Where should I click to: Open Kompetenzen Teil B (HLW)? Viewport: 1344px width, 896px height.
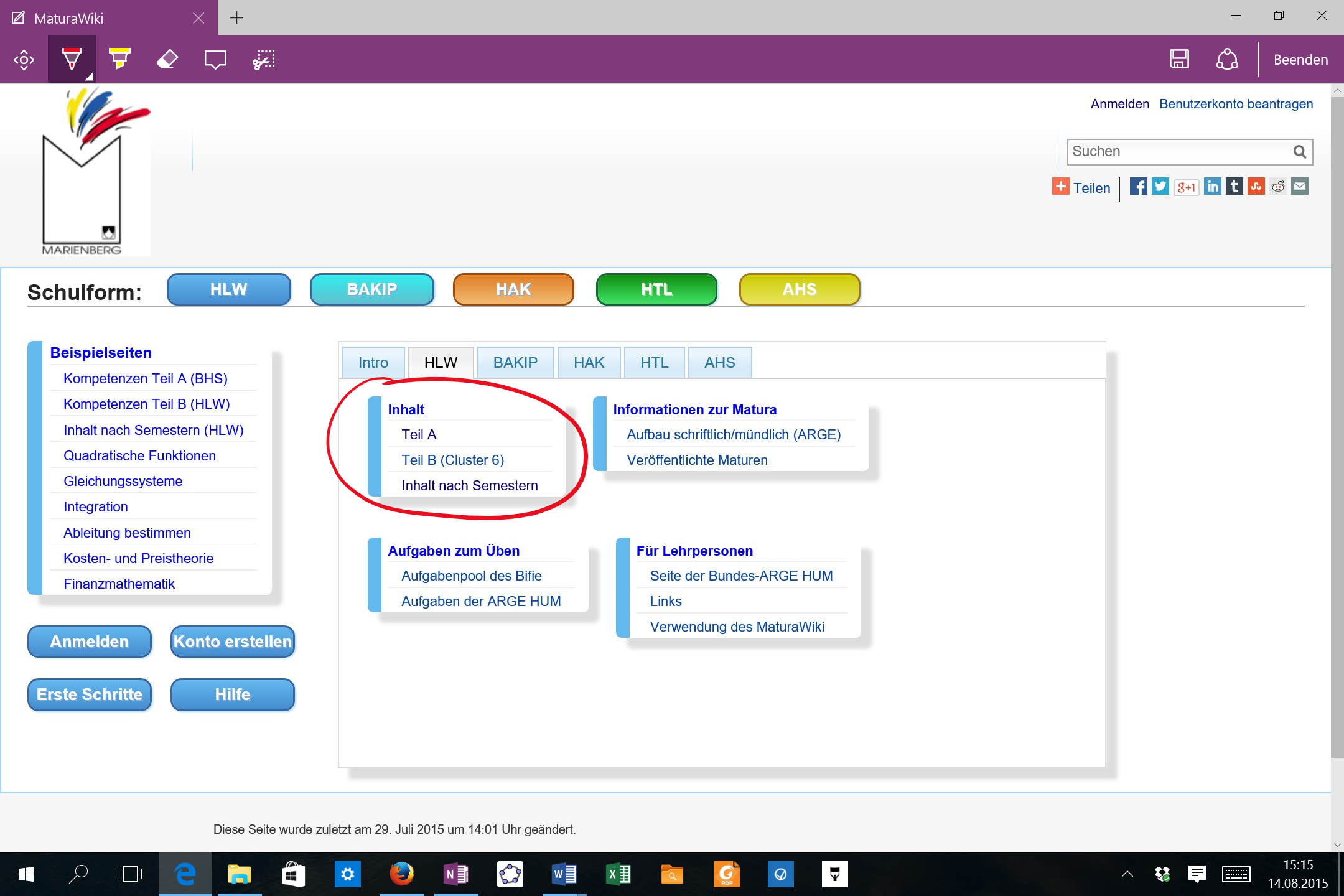click(x=147, y=404)
